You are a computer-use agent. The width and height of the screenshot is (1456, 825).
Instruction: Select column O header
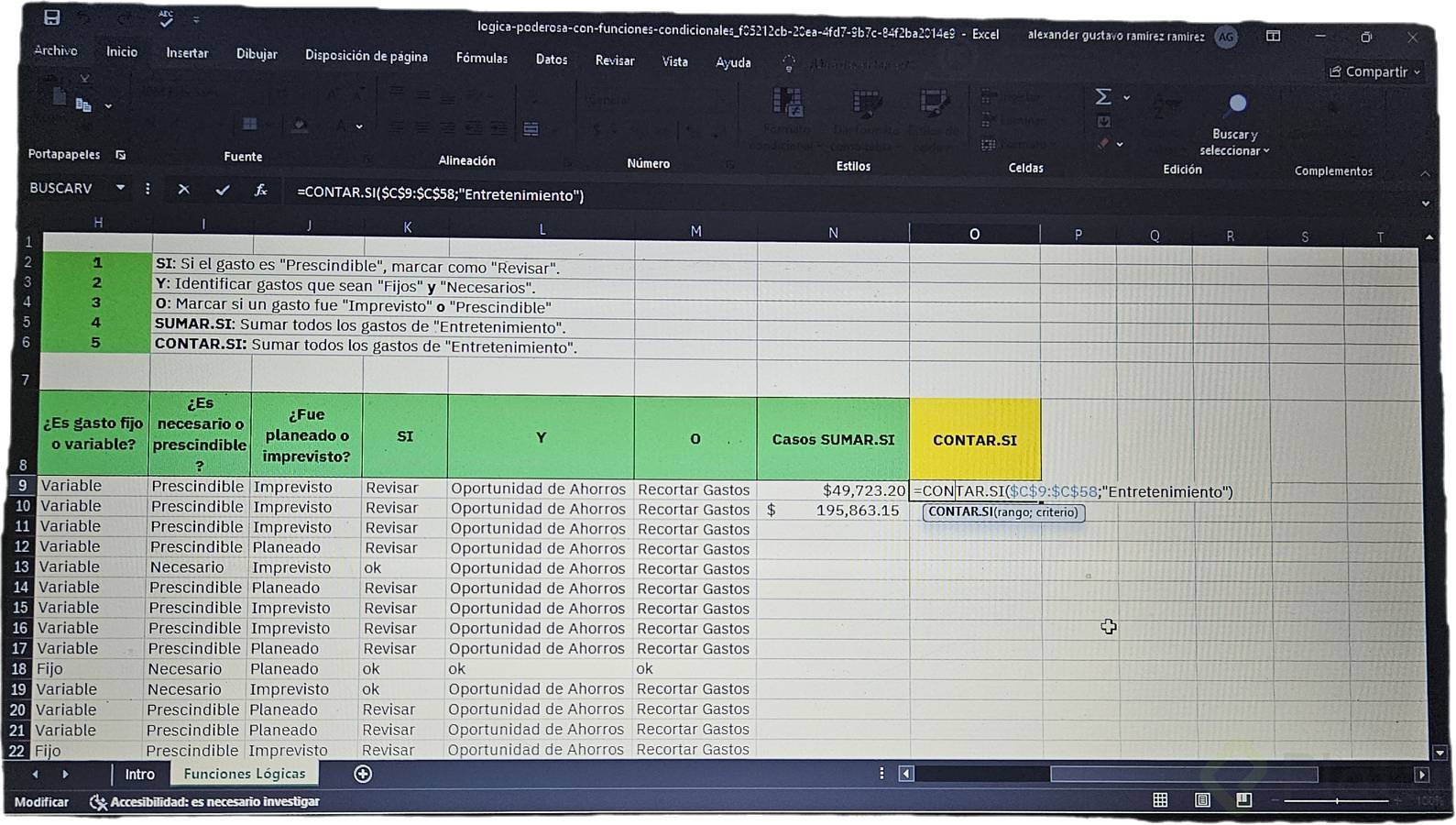pos(975,234)
